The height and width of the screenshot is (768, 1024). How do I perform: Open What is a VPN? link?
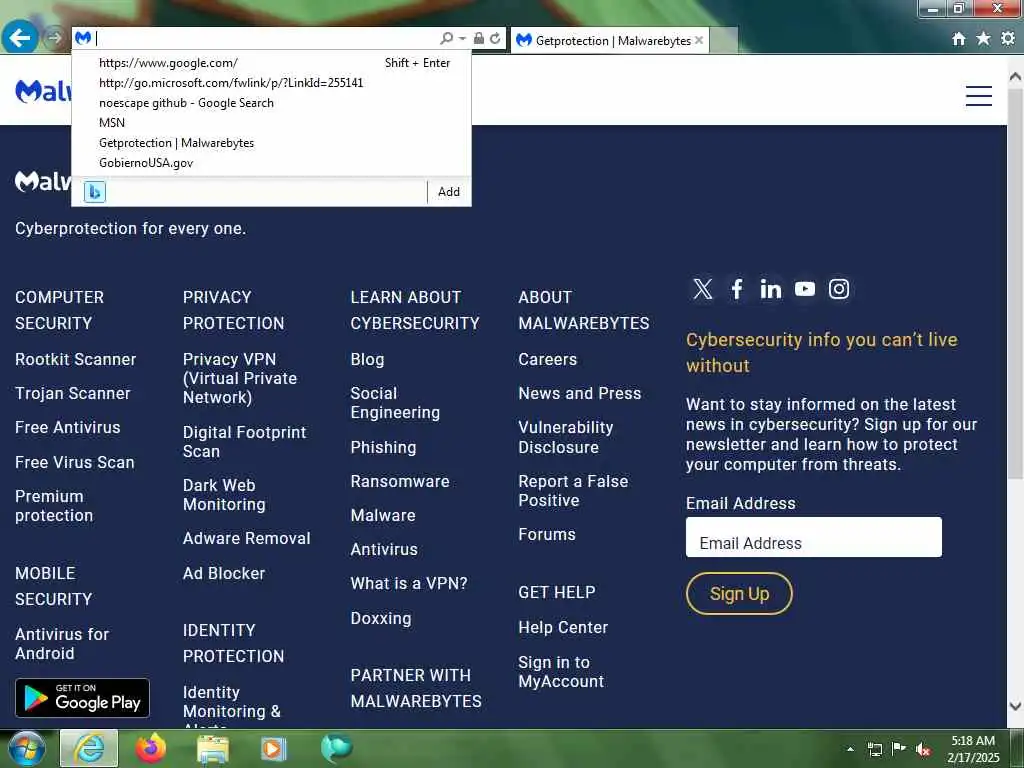[x=409, y=584]
